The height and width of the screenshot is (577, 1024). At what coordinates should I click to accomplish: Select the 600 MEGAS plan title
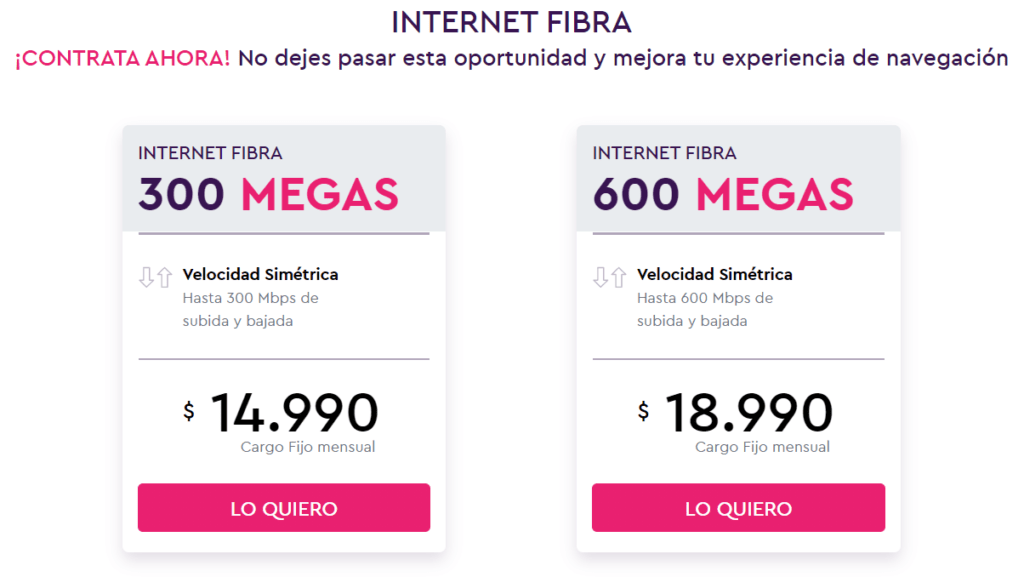723,194
